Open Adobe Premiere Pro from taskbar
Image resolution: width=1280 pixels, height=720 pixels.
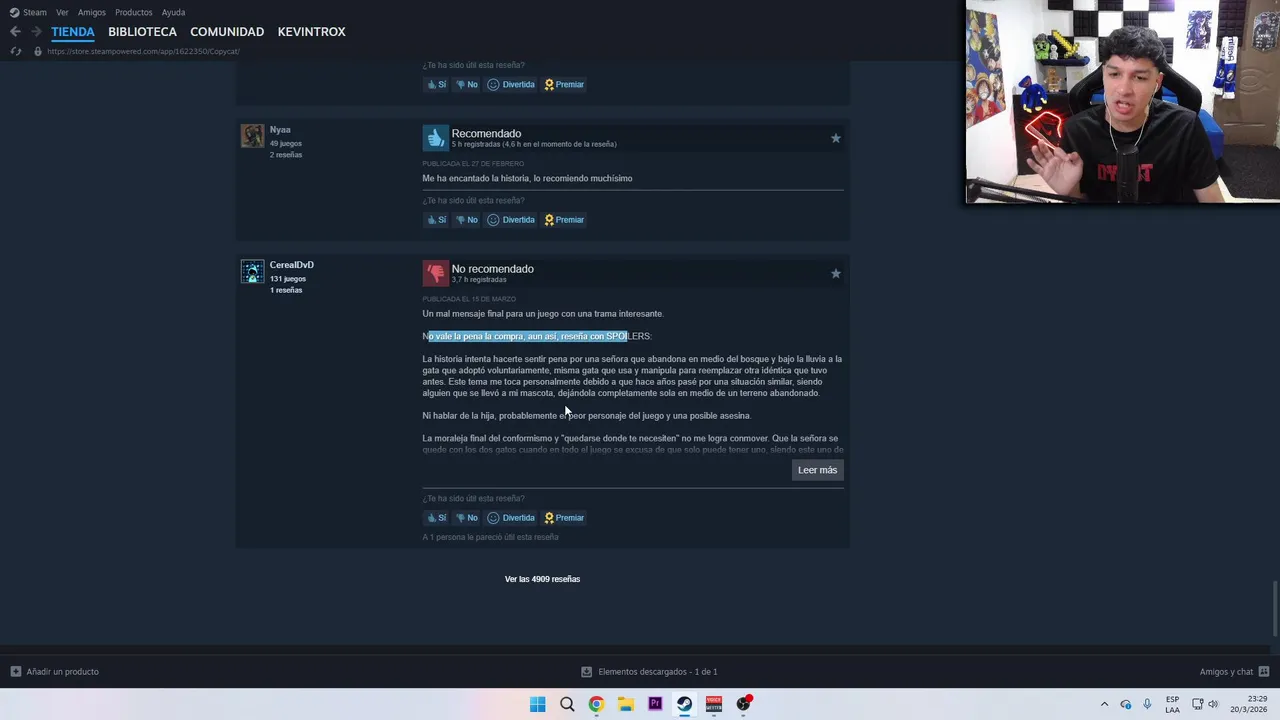pyautogui.click(x=655, y=704)
